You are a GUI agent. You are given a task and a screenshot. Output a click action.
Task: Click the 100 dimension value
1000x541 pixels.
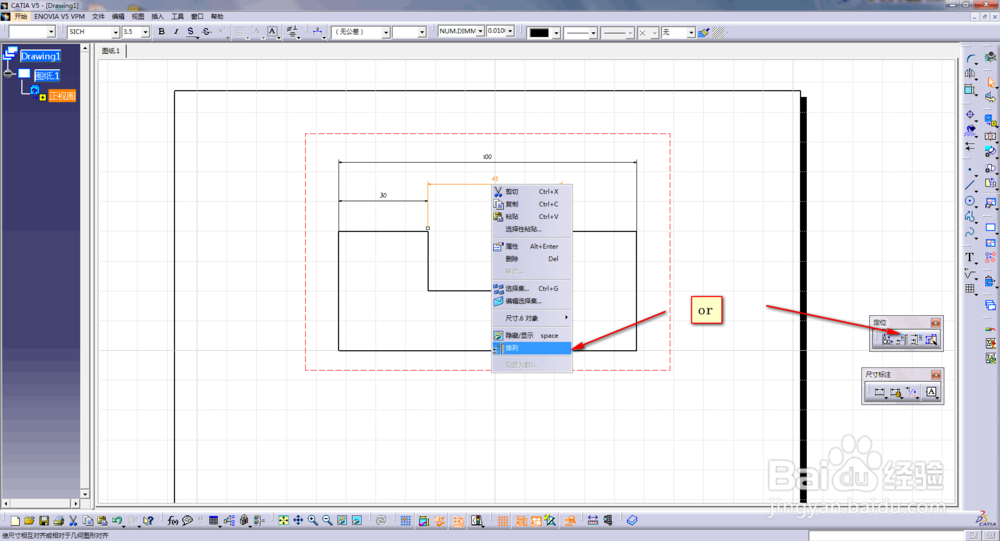coord(487,156)
